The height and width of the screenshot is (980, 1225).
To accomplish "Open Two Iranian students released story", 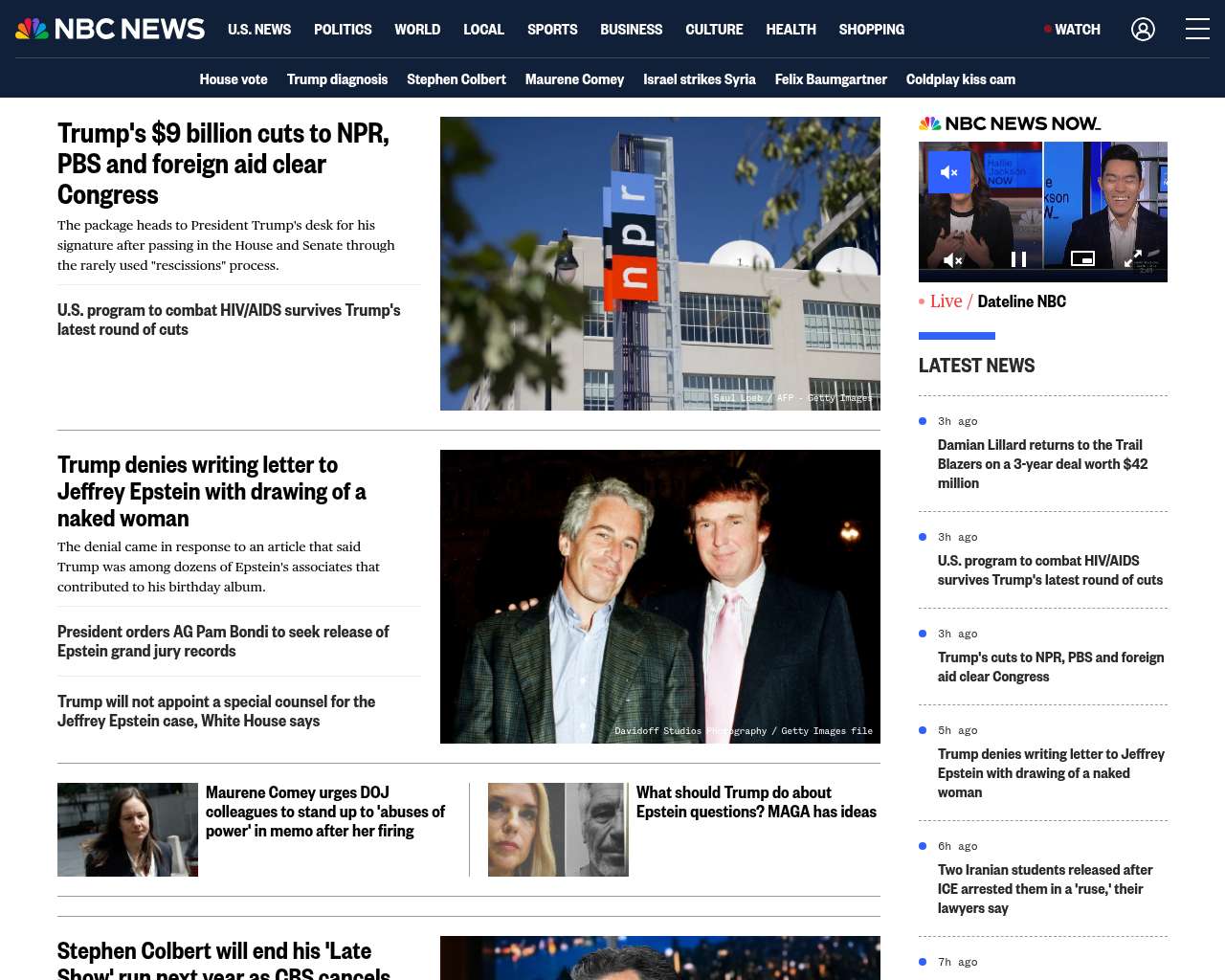I will 1045,889.
